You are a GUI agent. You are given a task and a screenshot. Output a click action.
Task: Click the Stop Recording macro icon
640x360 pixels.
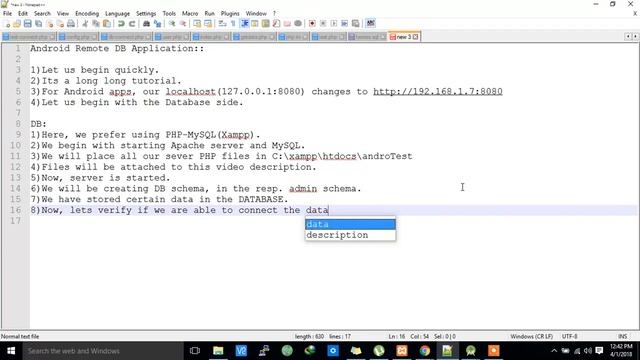click(323, 24)
